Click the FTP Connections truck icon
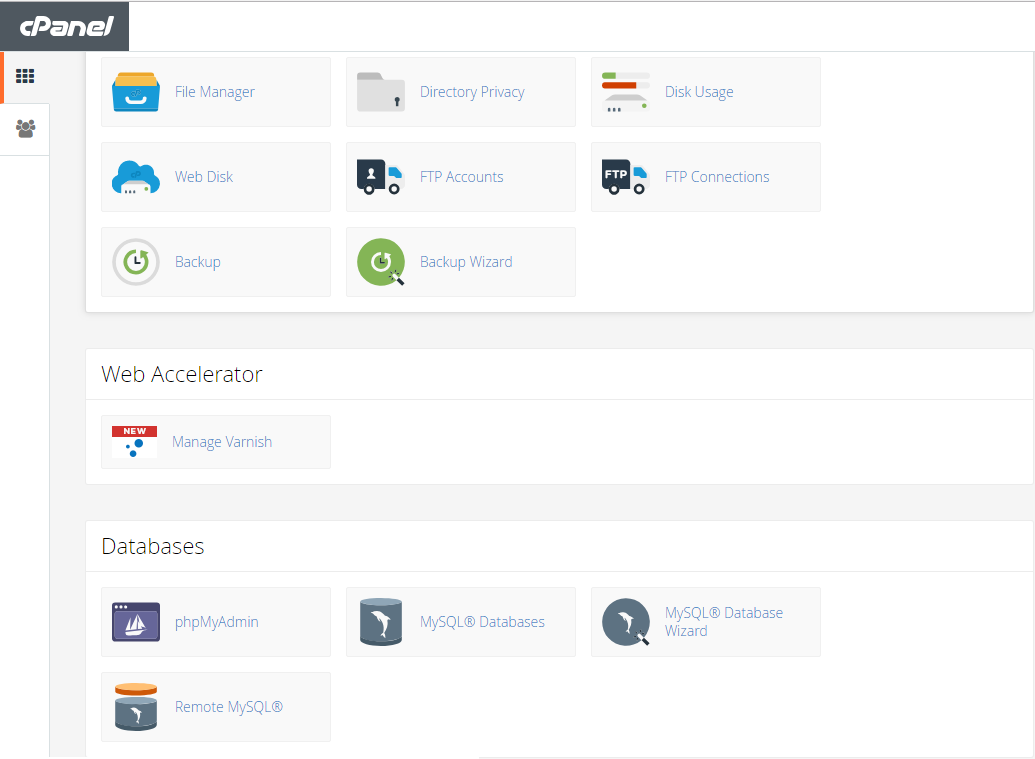This screenshot has height=759, width=1035. coord(625,176)
